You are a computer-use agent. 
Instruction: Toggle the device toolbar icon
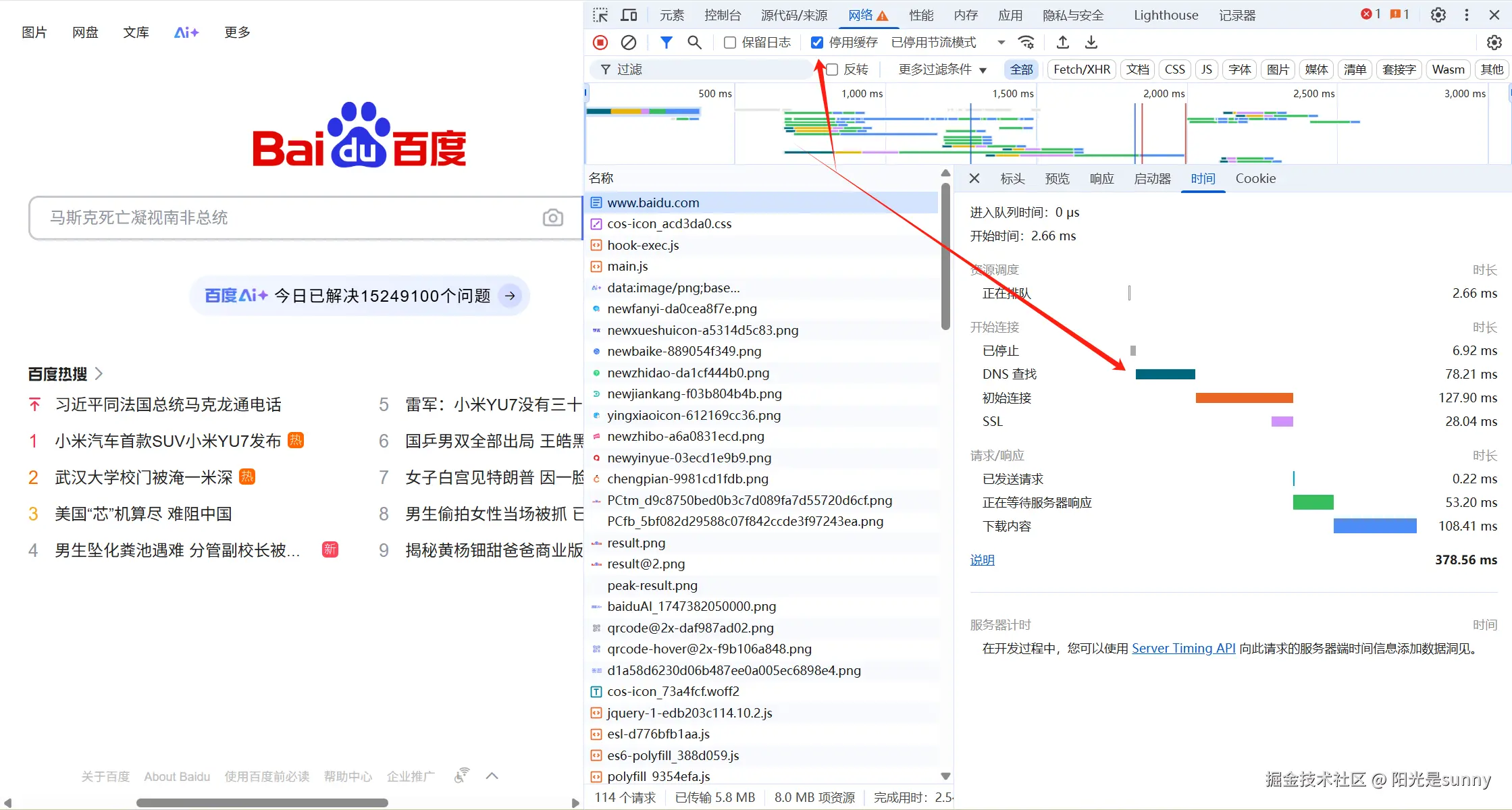tap(629, 15)
